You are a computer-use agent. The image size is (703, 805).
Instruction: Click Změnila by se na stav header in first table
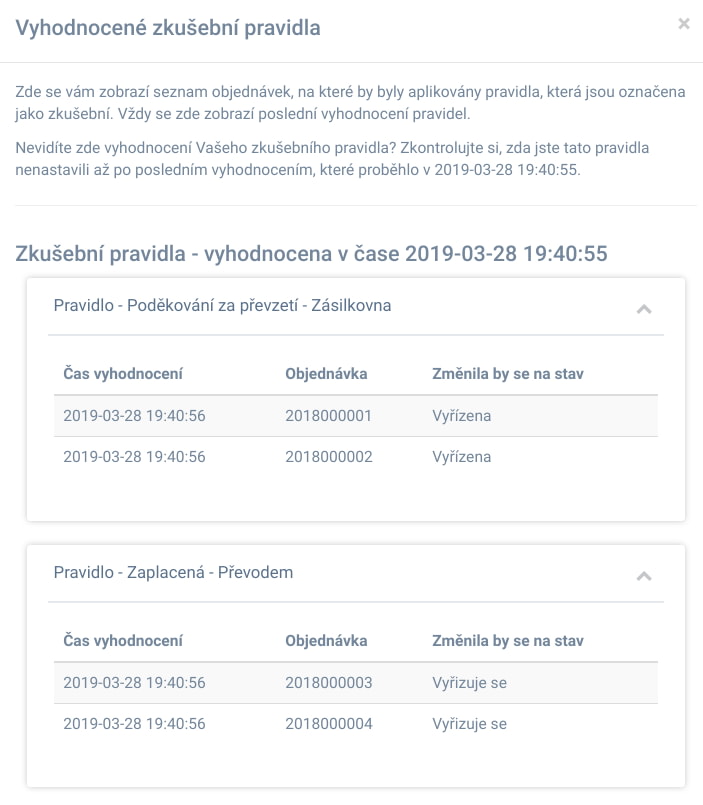(508, 374)
